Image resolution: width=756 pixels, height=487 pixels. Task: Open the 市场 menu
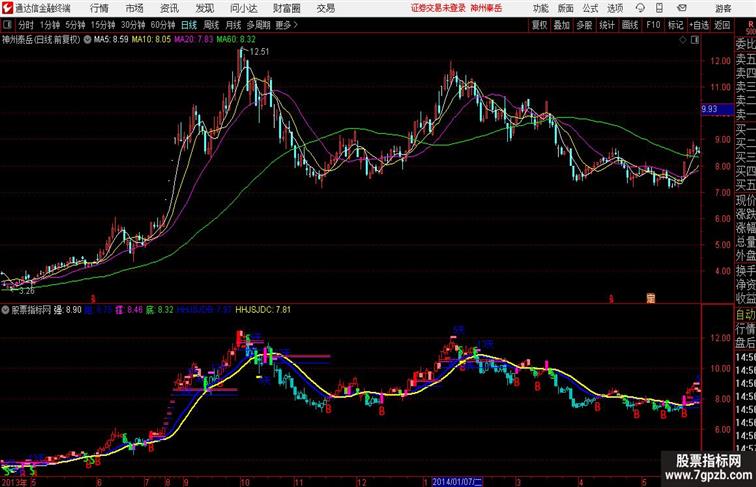point(135,8)
